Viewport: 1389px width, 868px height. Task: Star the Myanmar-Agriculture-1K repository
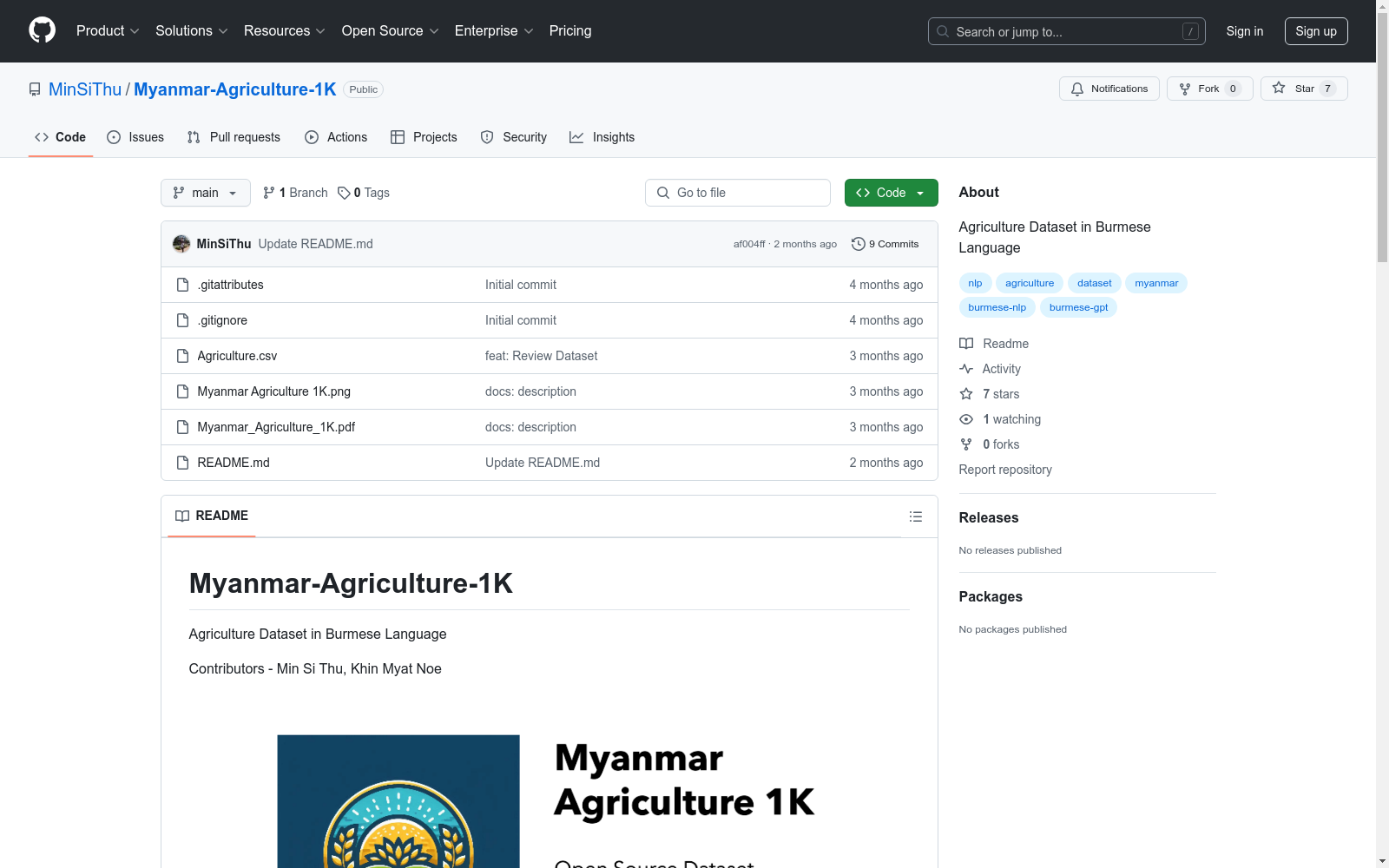point(1304,89)
